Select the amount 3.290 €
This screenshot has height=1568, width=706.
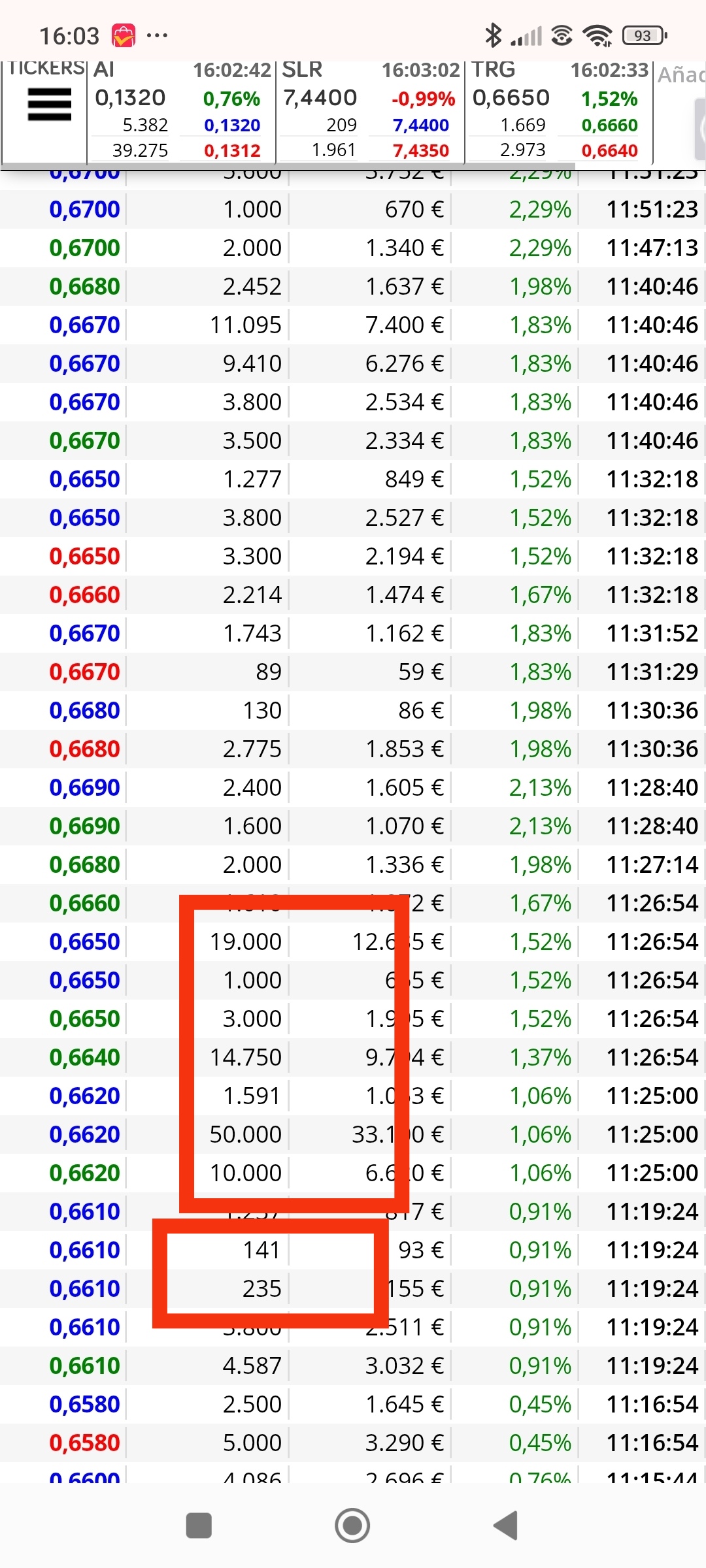click(x=405, y=1443)
